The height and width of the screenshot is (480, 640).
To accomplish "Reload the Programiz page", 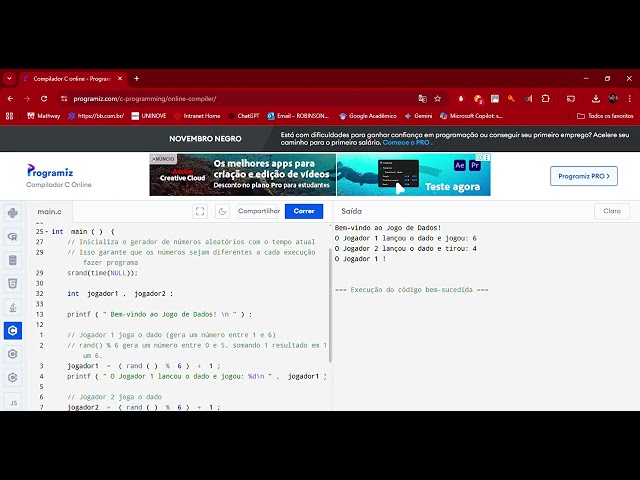I will coord(44,99).
